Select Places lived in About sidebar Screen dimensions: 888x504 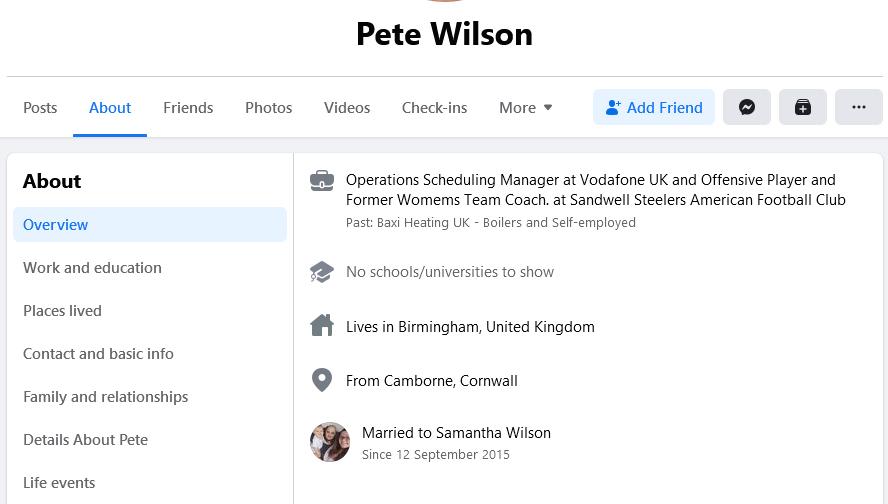pyautogui.click(x=62, y=311)
